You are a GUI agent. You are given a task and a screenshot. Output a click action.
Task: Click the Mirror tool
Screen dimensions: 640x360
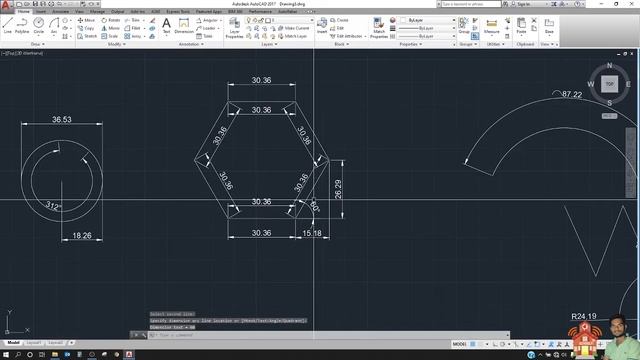[111, 28]
